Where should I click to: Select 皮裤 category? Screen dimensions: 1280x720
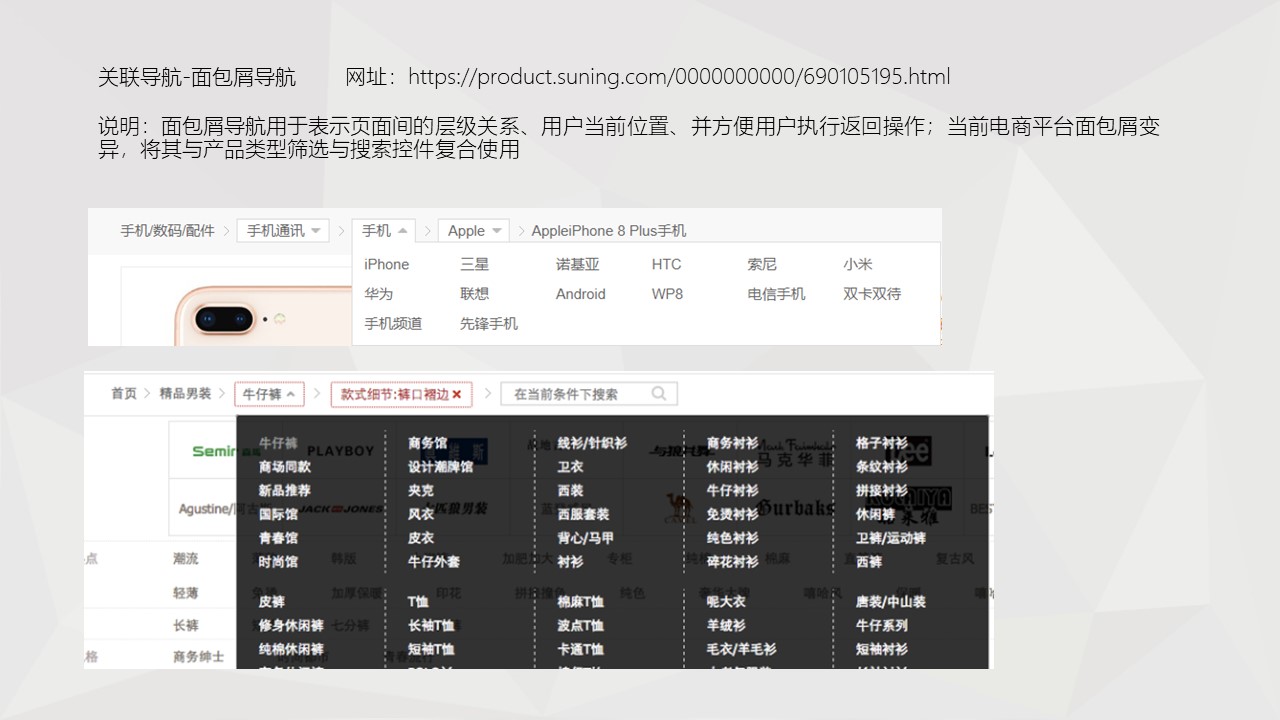pyautogui.click(x=271, y=602)
